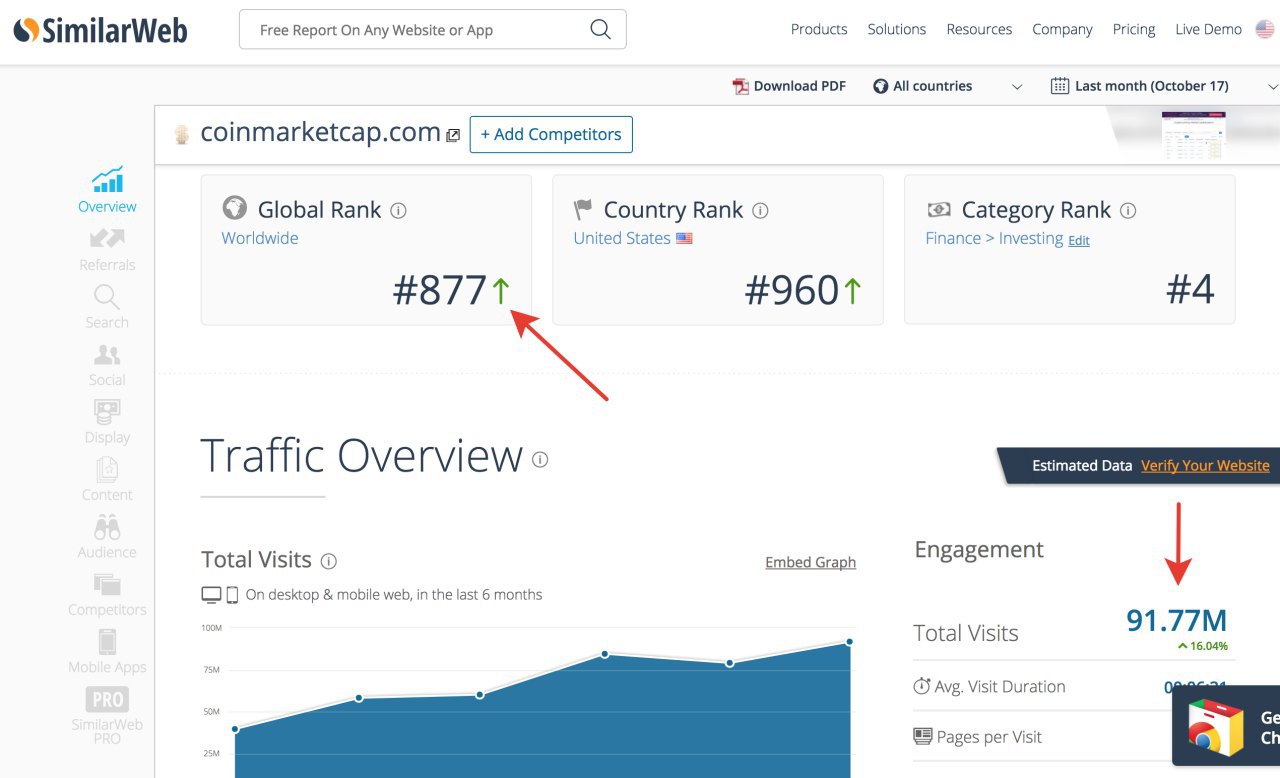Open the Resources menu
The height and width of the screenshot is (778, 1280).
[980, 29]
